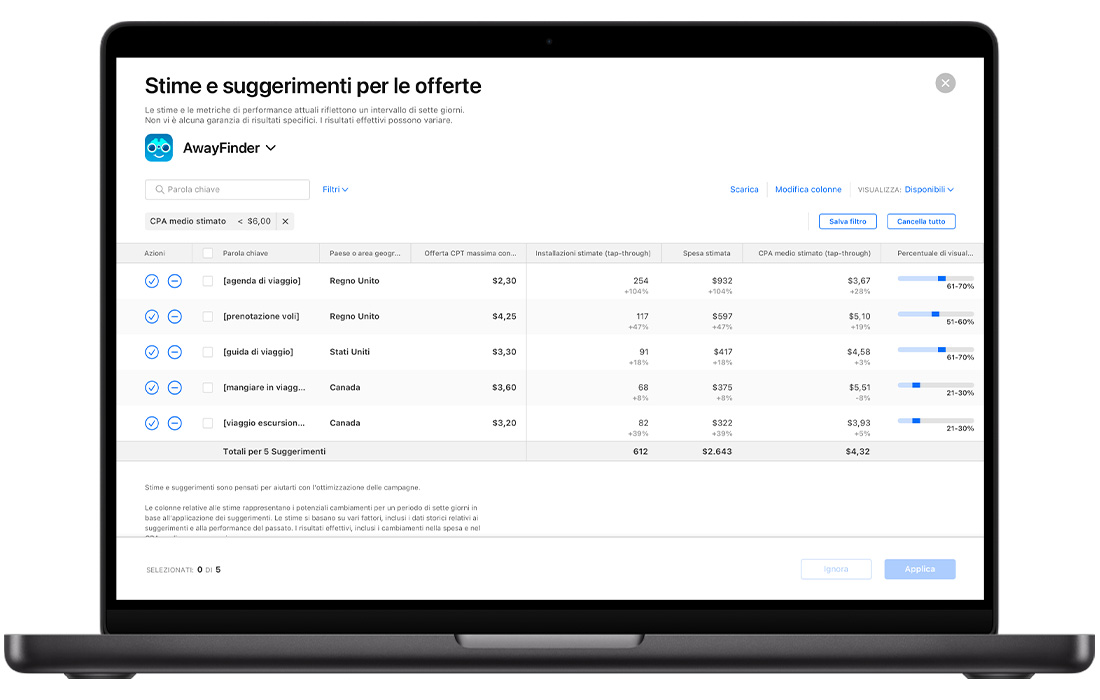Screen dimensions: 1100x700
Task: Select the [guida di viaggio] checkbox
Action: coord(208,352)
